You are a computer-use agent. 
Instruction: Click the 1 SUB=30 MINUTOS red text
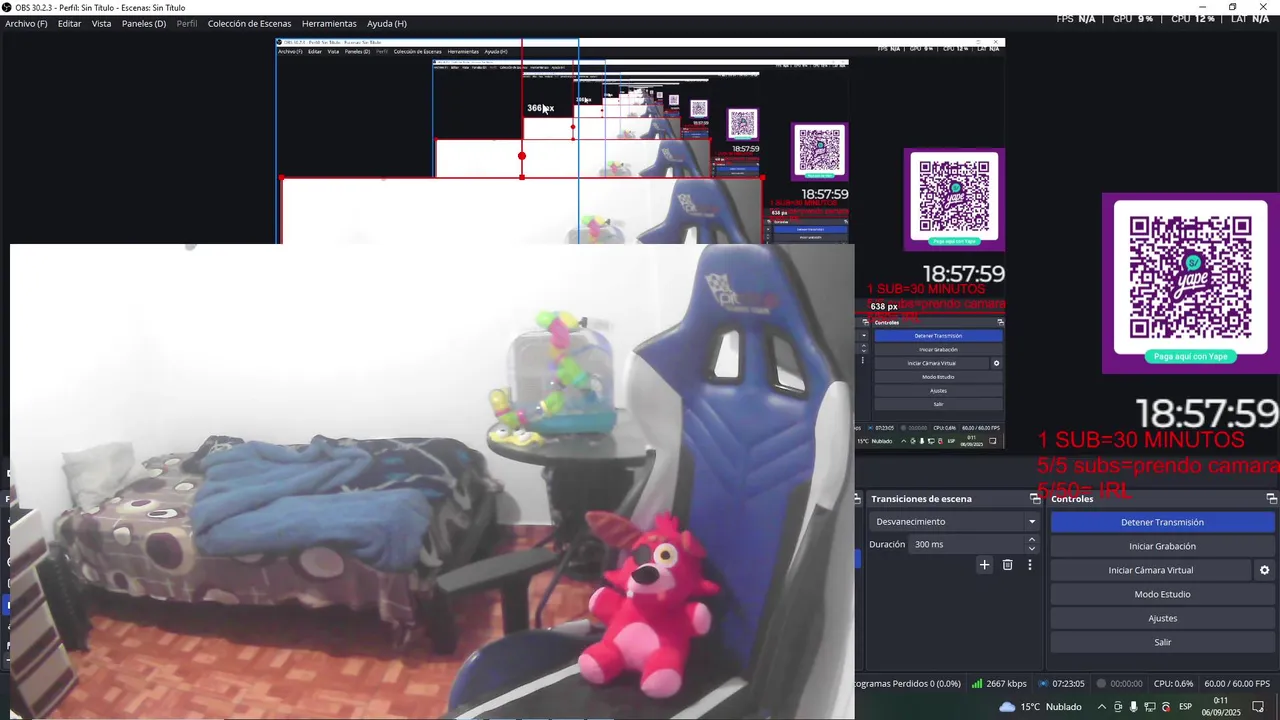tap(1140, 440)
